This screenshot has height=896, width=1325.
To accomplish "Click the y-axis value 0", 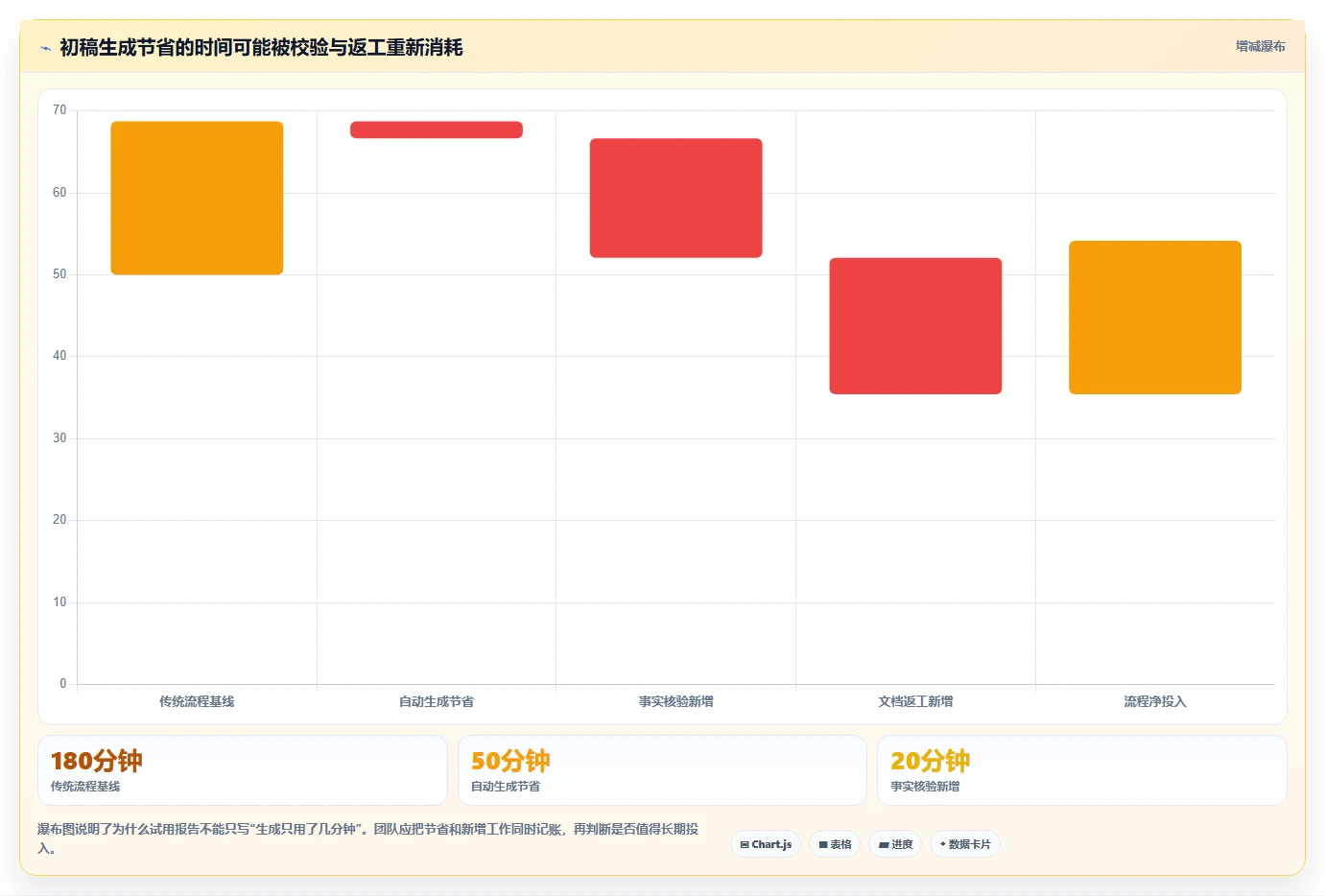I will click(63, 684).
